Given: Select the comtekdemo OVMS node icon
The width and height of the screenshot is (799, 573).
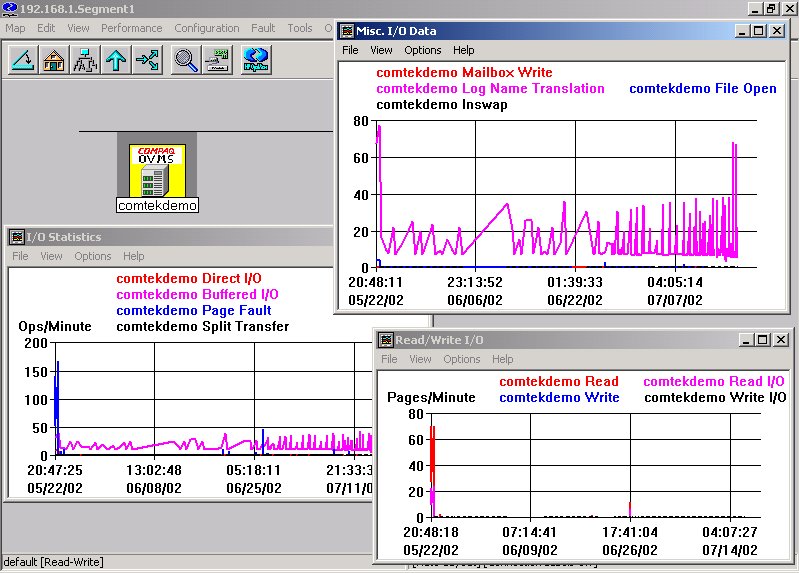Looking at the screenshot, I should [157, 170].
